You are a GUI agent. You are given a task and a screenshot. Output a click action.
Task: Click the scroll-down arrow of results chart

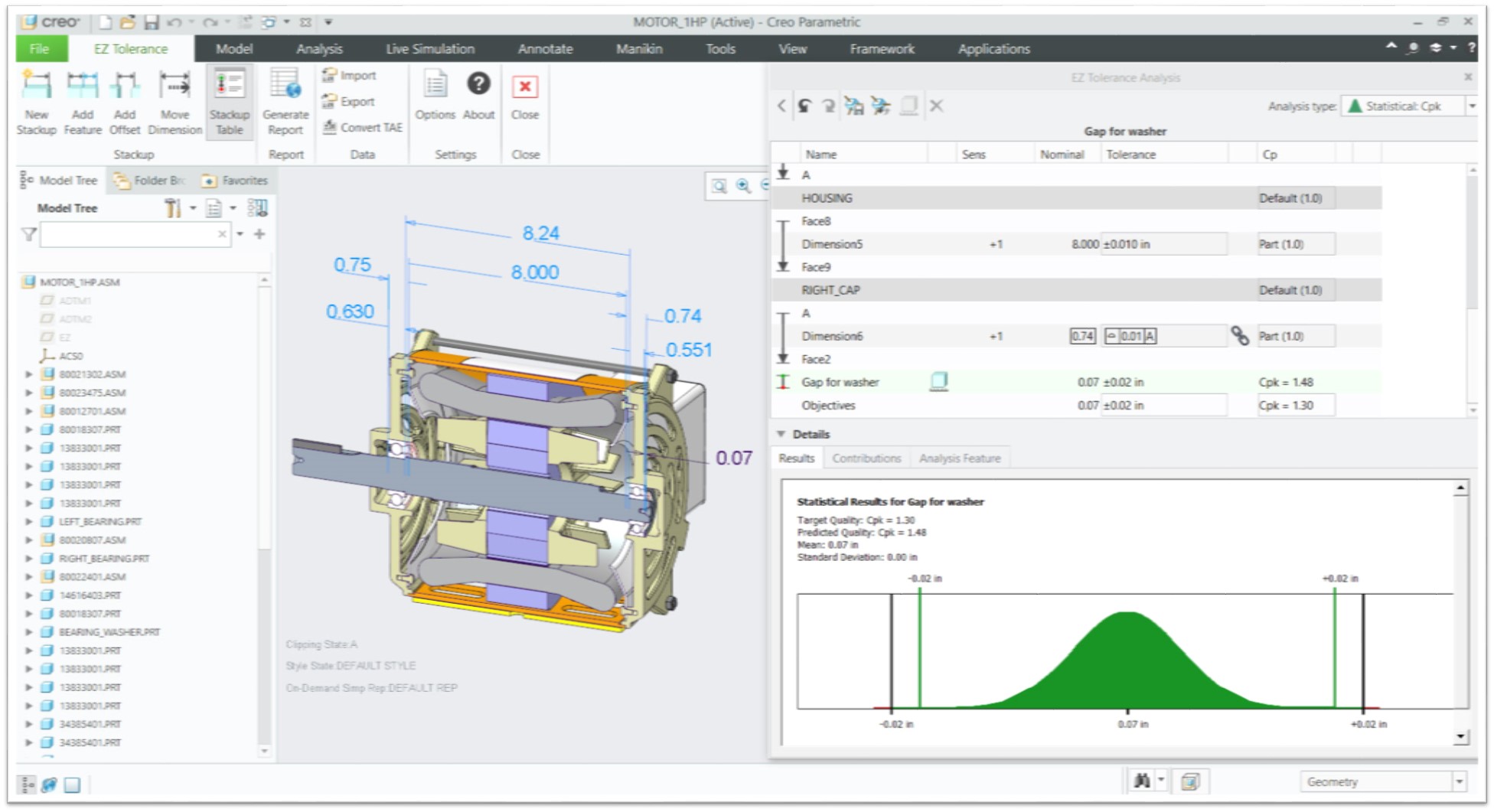[x=1461, y=736]
